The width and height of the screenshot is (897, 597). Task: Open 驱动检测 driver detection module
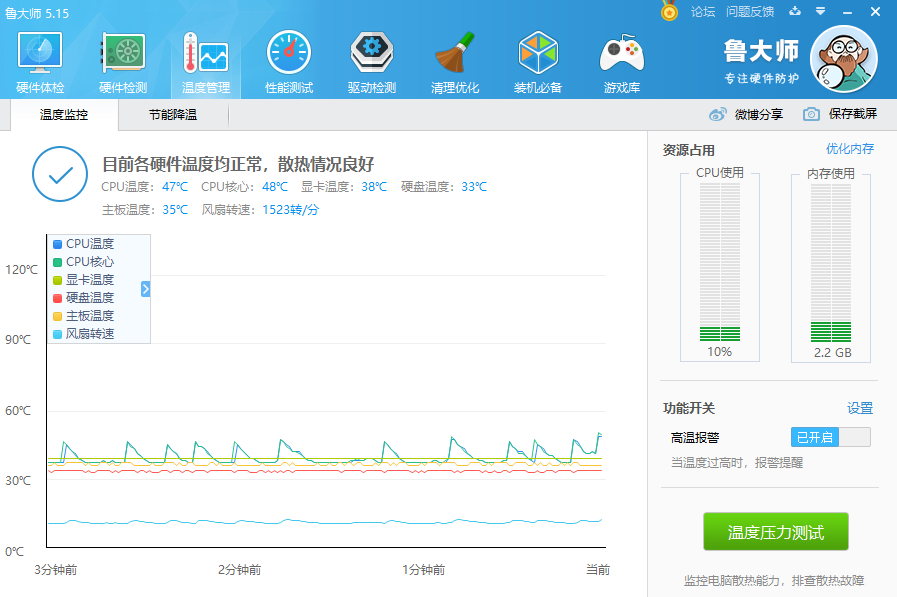tap(372, 63)
